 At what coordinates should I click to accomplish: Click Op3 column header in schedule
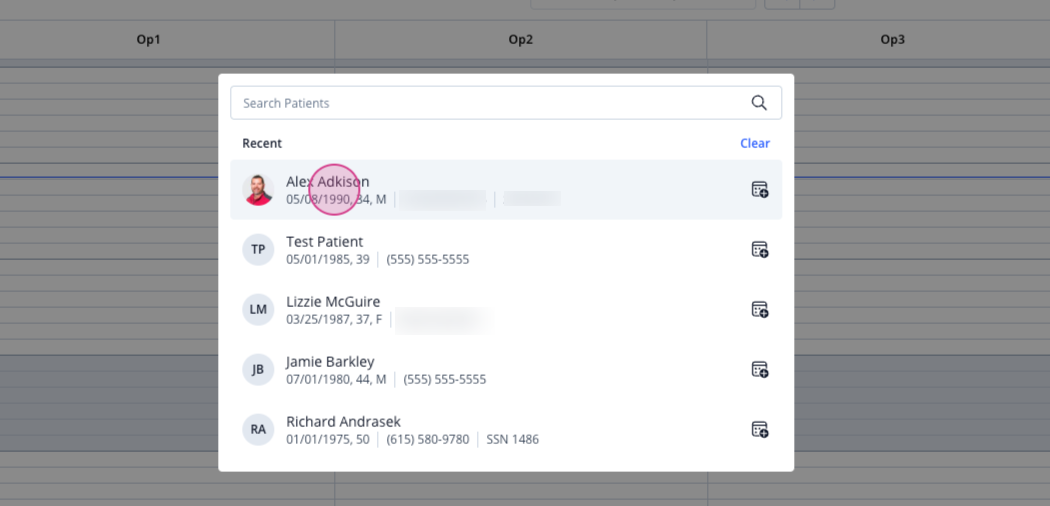point(893,39)
